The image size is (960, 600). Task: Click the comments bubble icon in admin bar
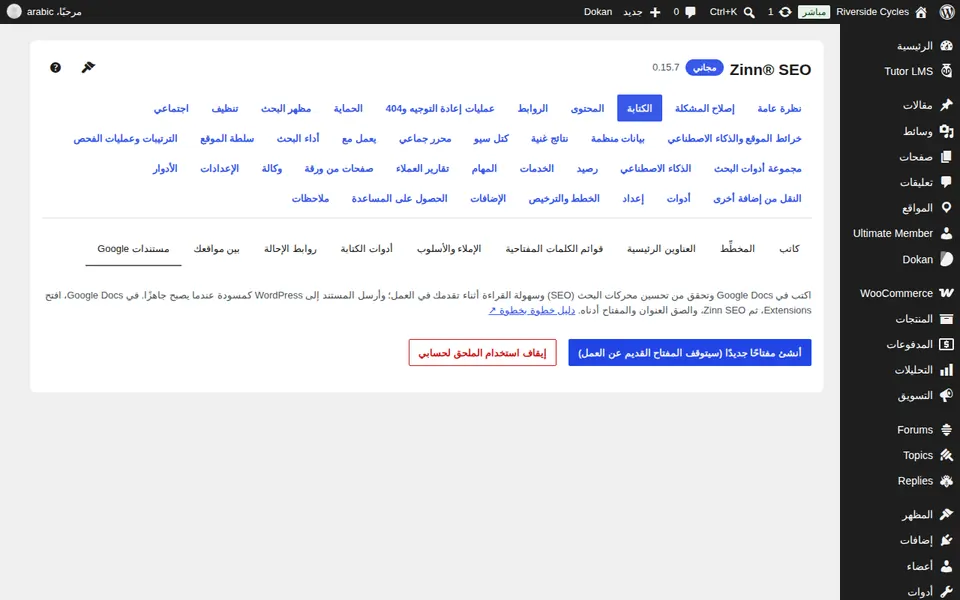coord(691,12)
